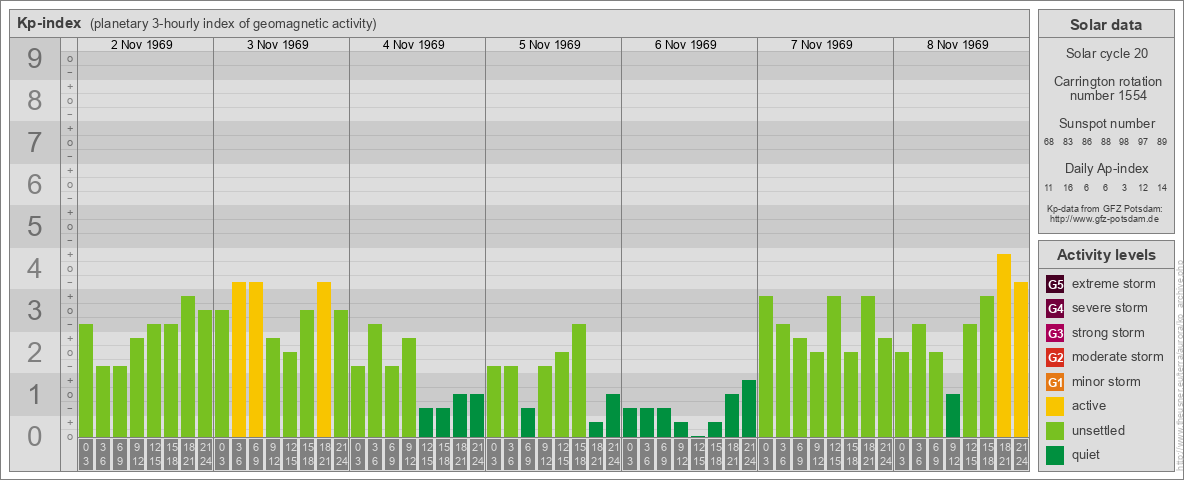The width and height of the screenshot is (1184, 480).
Task: Click the 'Sunspot number' label
Action: click(x=1106, y=124)
